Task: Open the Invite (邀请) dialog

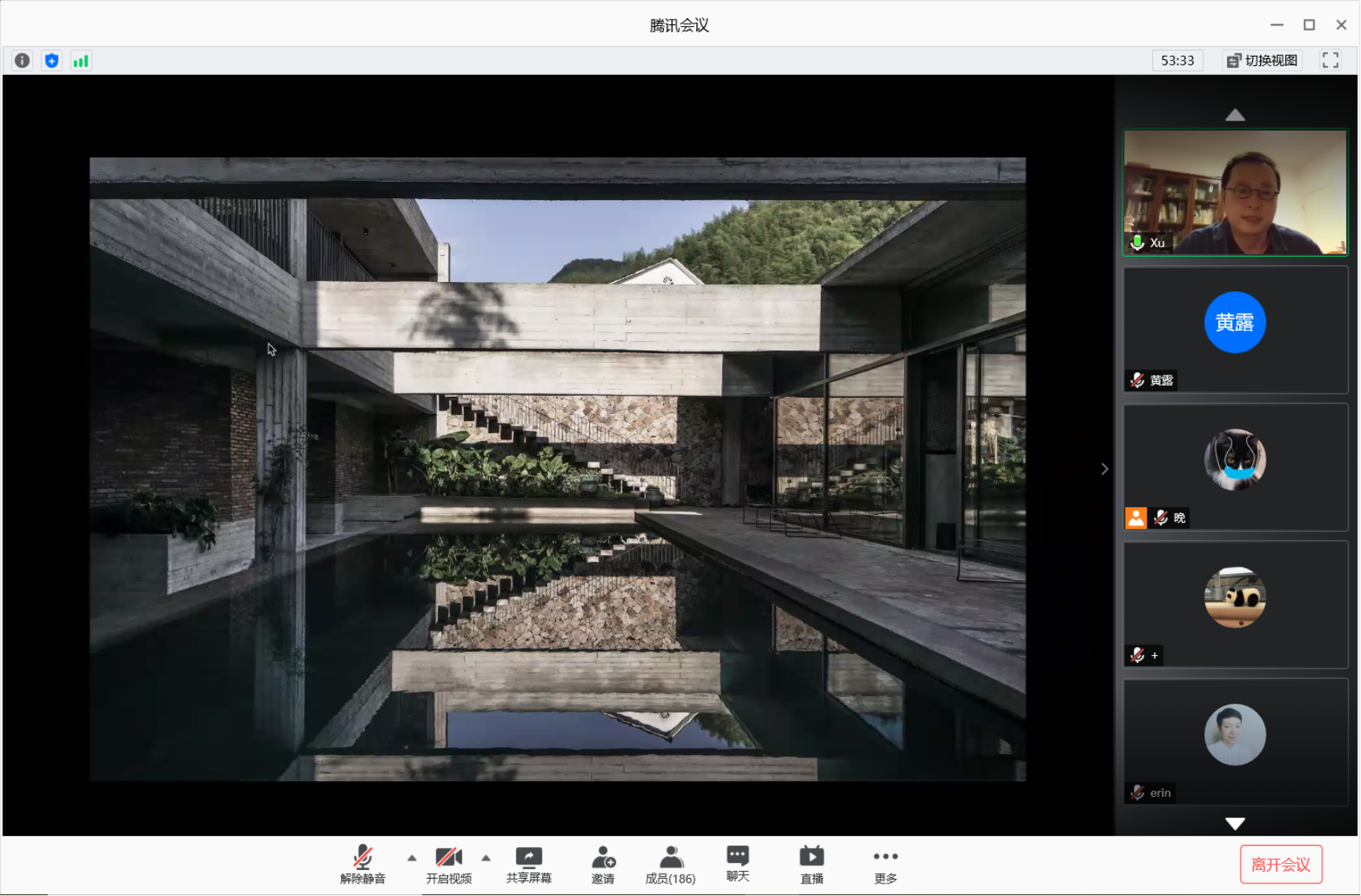Action: point(603,865)
